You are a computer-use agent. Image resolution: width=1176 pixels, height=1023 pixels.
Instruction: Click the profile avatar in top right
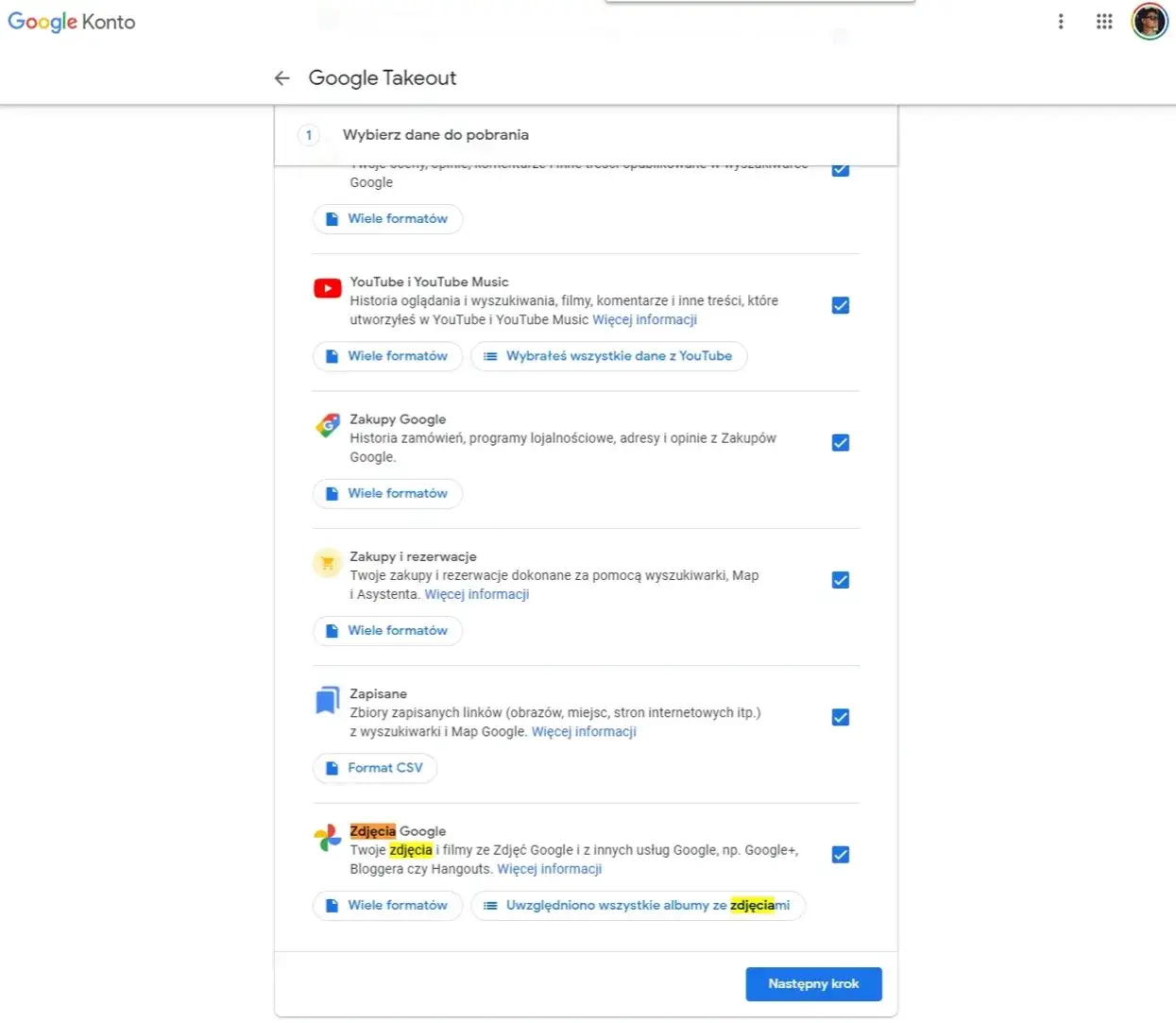click(1149, 21)
